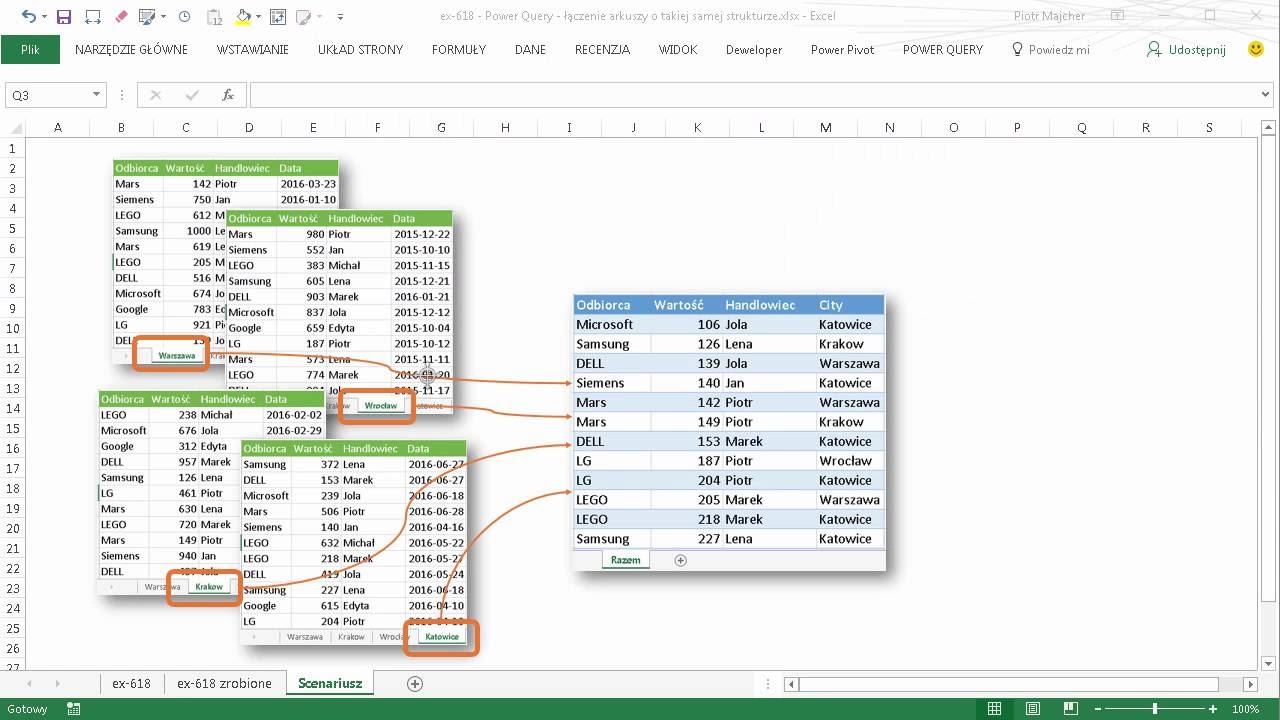Open the Name Box dropdown arrow

tap(97, 95)
